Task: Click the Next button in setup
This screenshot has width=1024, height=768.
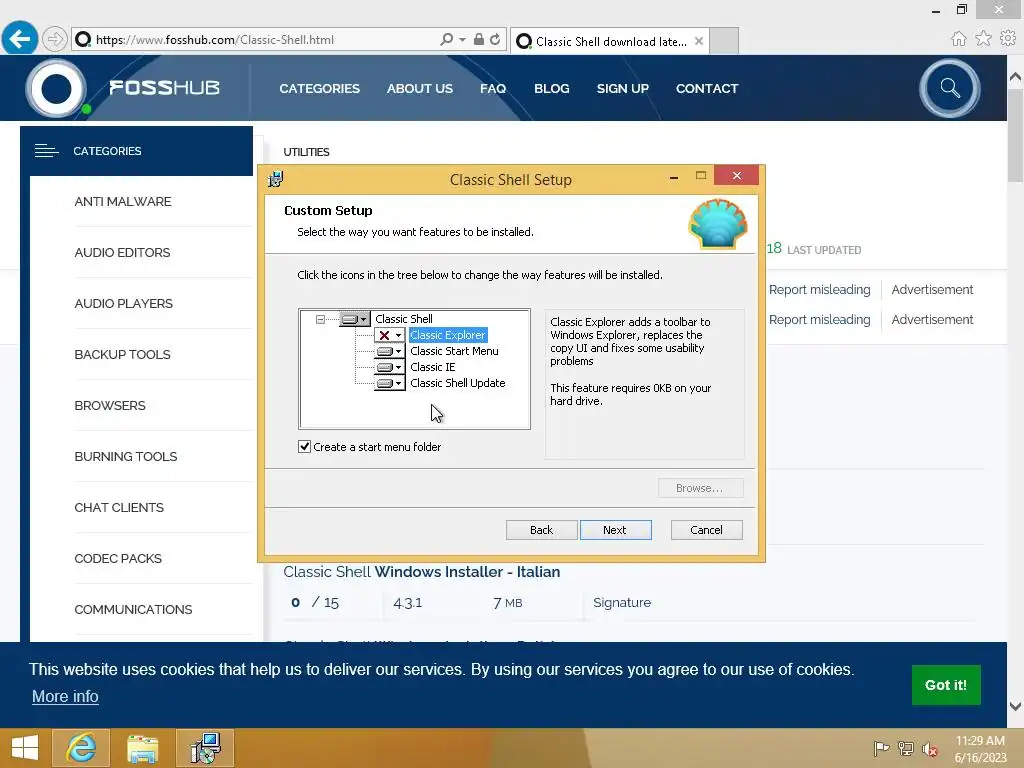Action: pos(615,530)
